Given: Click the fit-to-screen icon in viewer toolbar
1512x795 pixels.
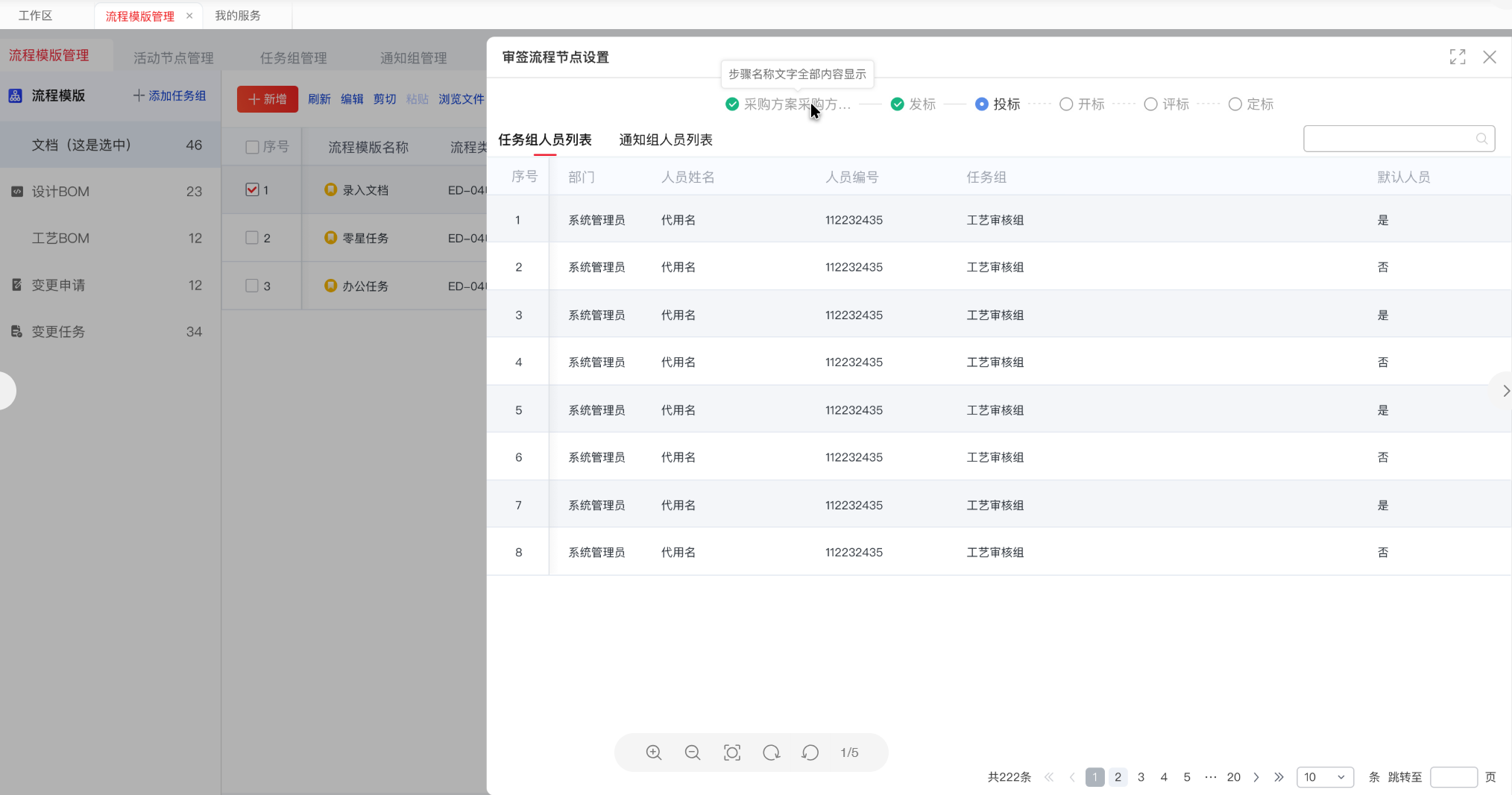Looking at the screenshot, I should click(x=732, y=752).
